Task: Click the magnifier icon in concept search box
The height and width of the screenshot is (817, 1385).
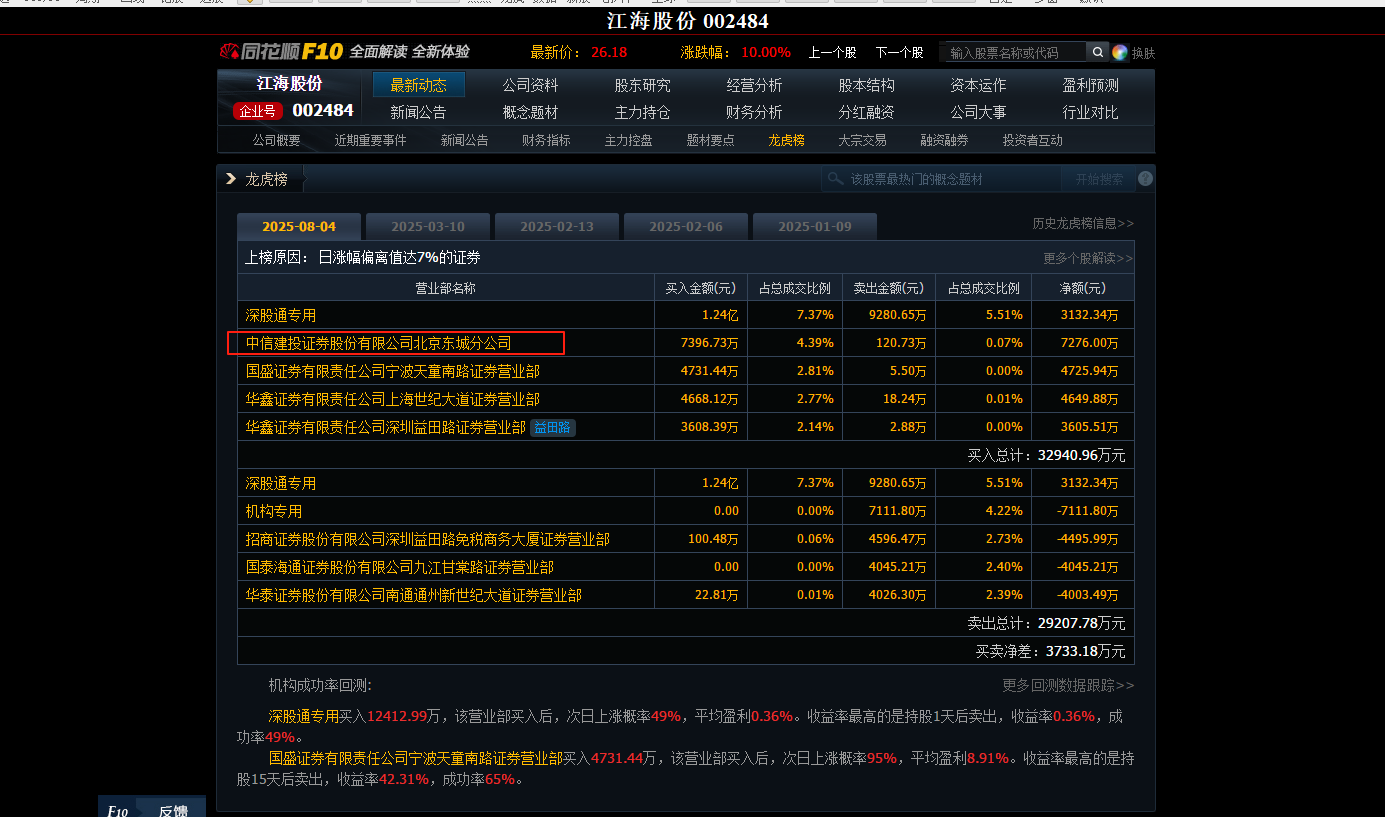Action: coord(835,179)
